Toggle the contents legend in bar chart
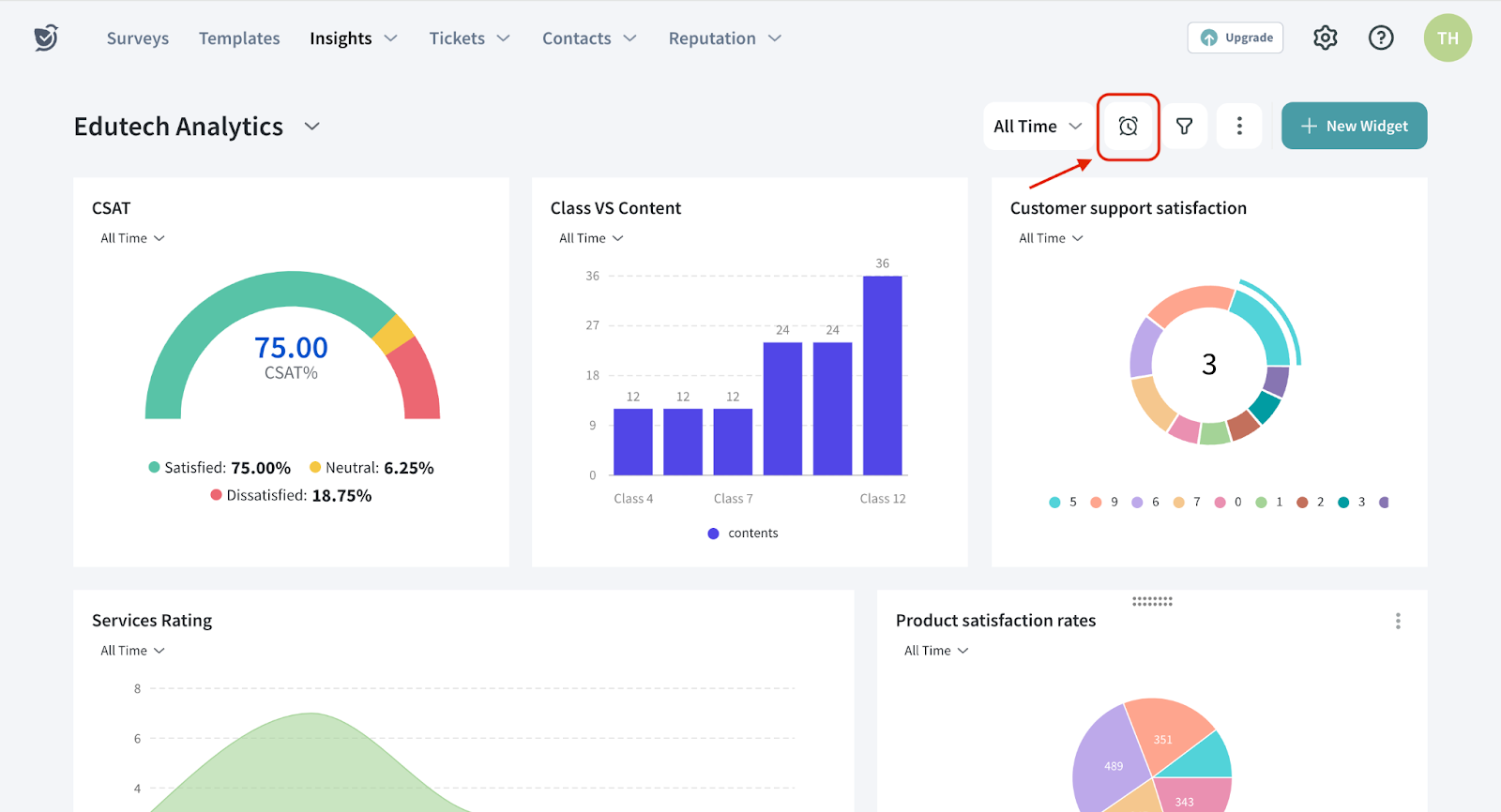 tap(743, 534)
